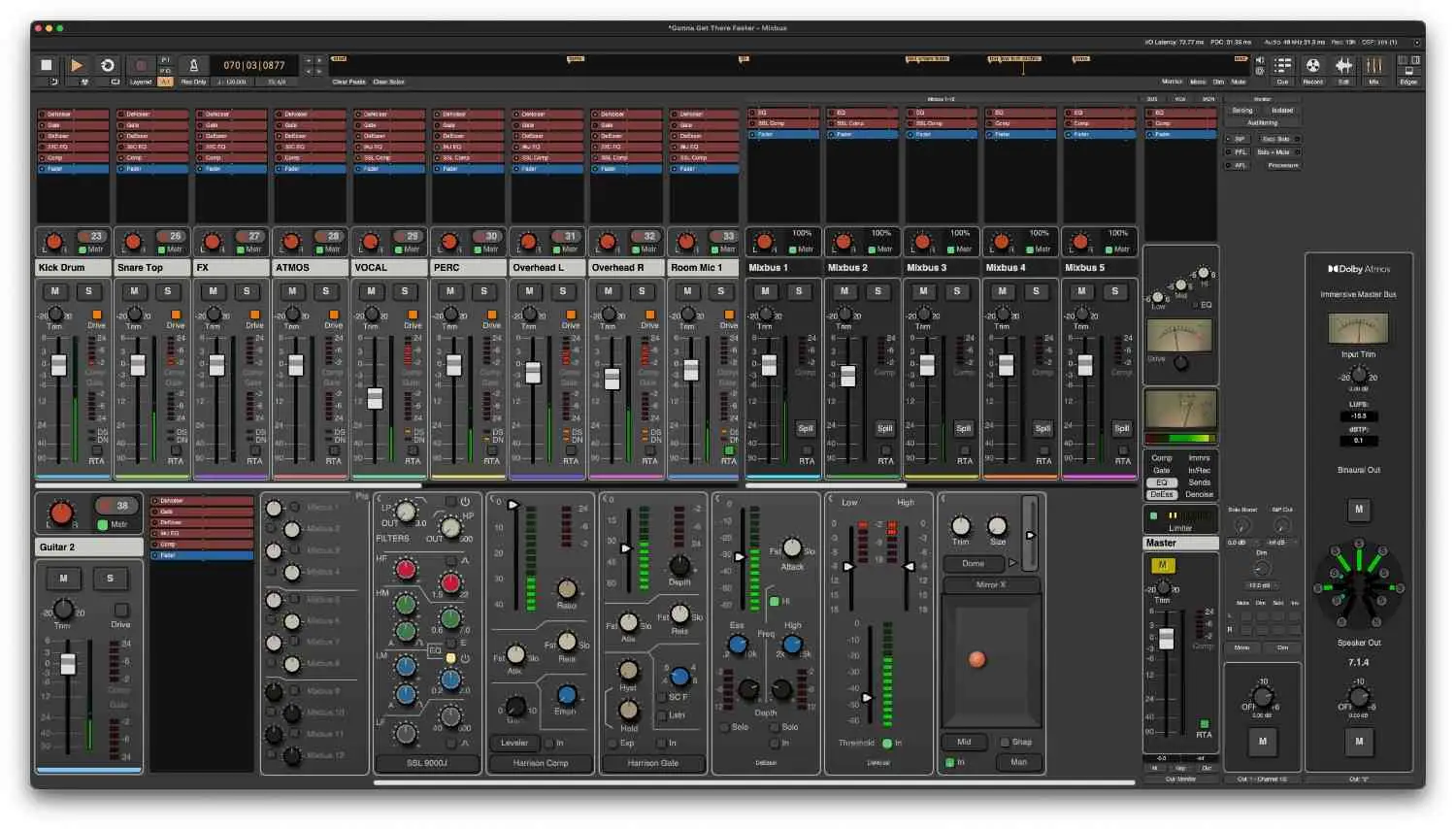Image resolution: width=1456 pixels, height=829 pixels.
Task: Open the Harrison Gate selector
Action: (653, 763)
